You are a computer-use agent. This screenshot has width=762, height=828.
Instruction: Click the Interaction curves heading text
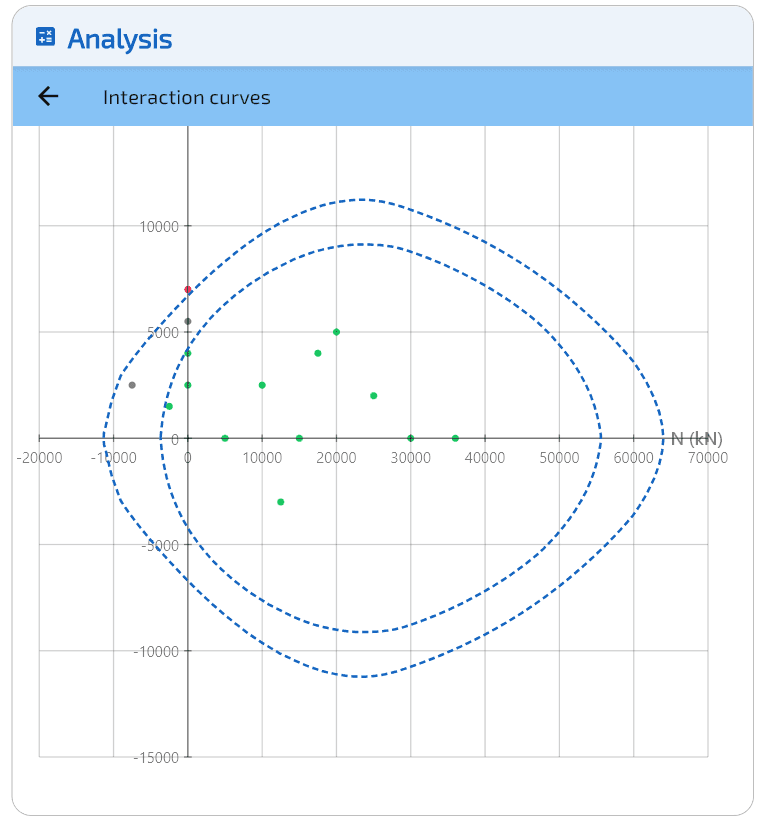pyautogui.click(x=186, y=97)
